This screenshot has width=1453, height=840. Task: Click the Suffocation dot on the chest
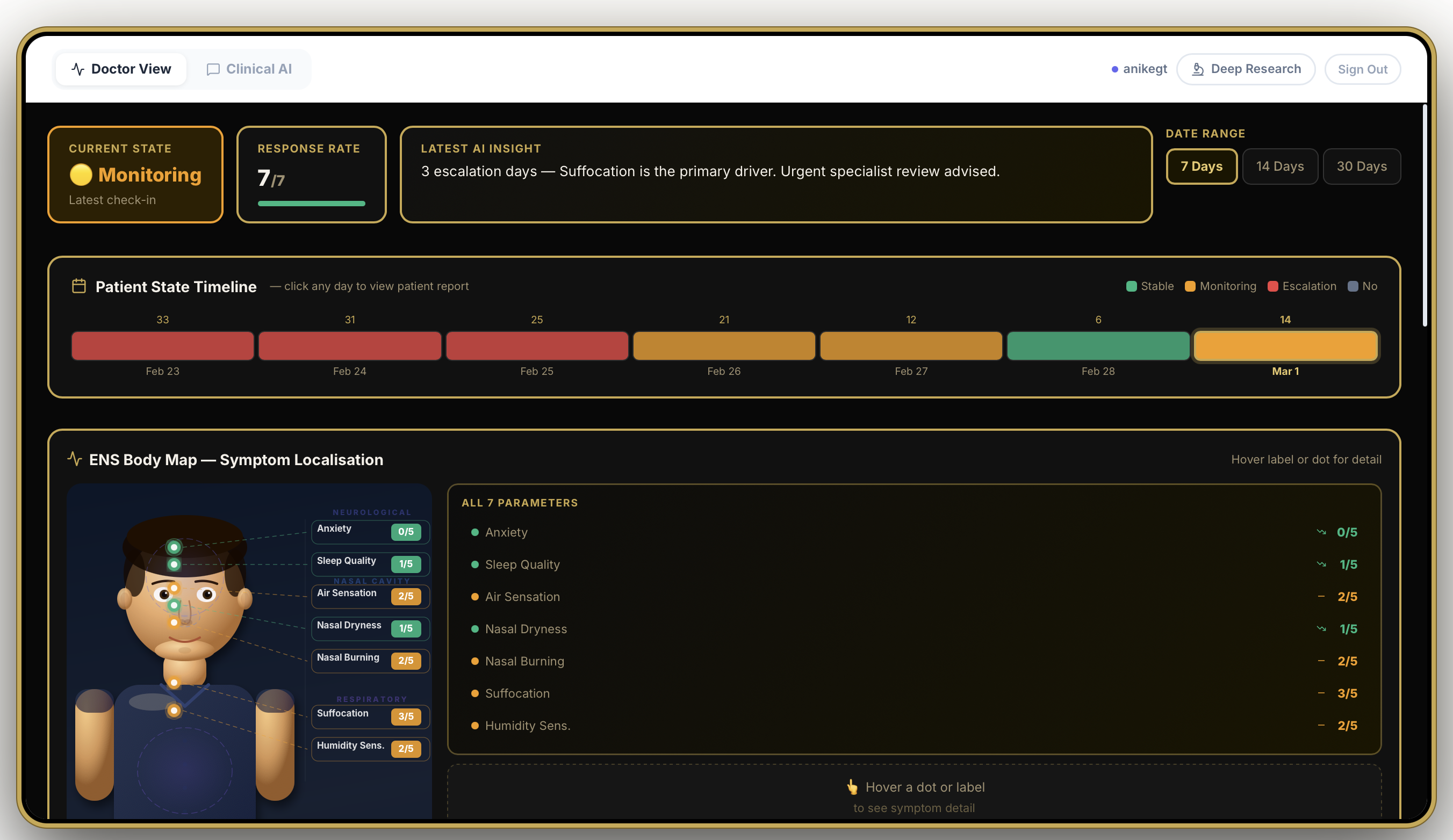174,683
